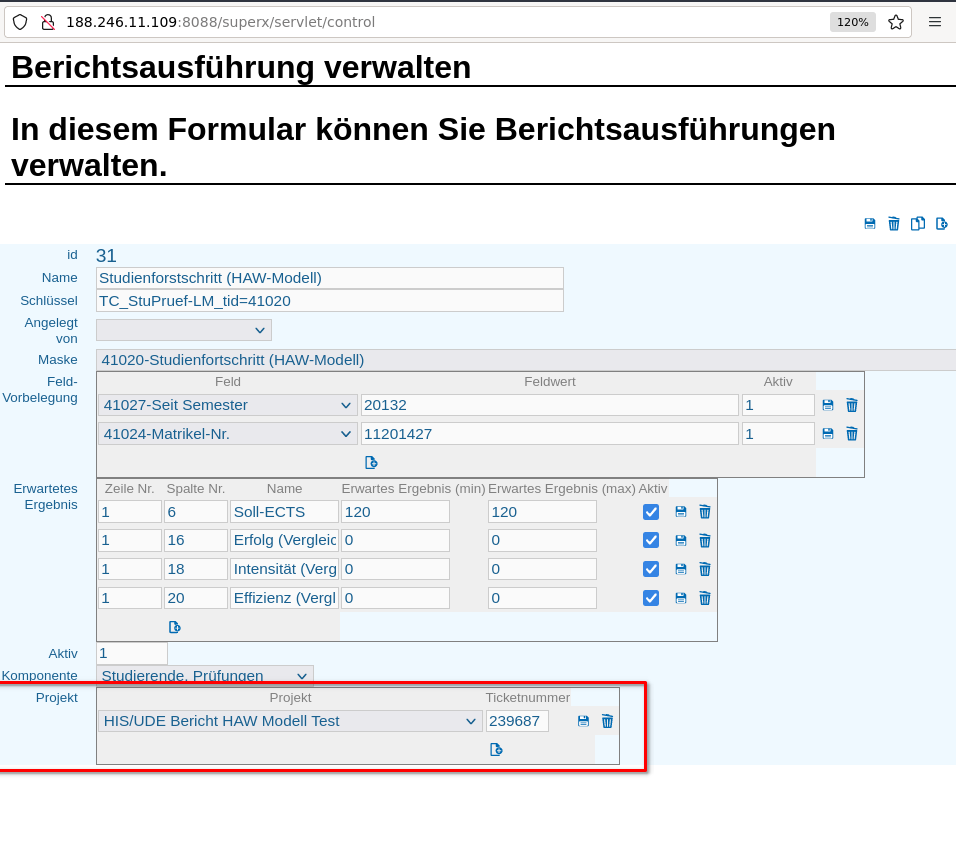Open the Angelegt von dropdown
The width and height of the screenshot is (956, 841).
coord(184,330)
